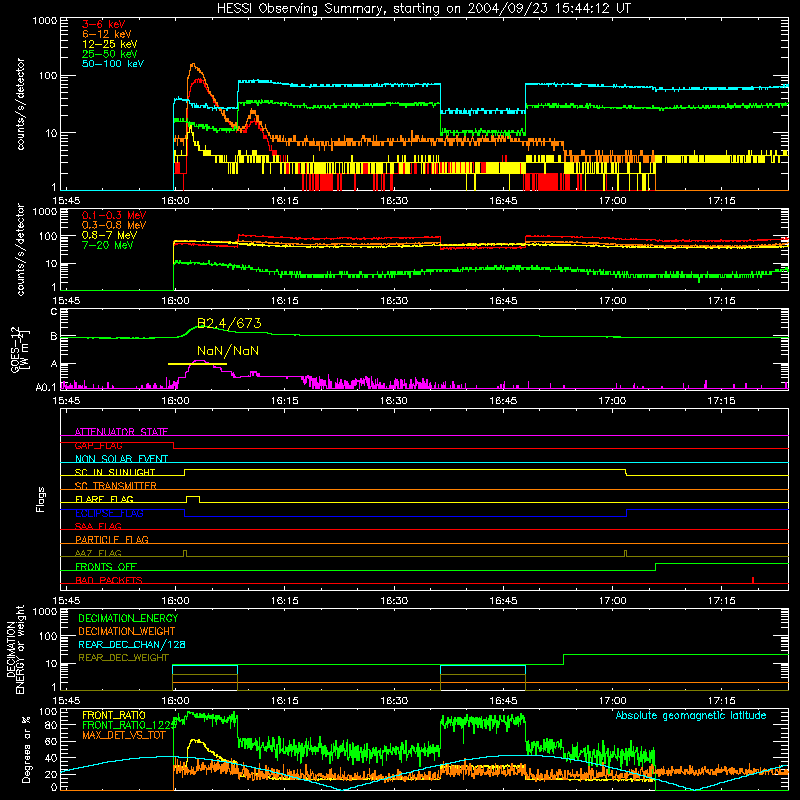
Task: Select the GAP_FLAG label
Action: coord(98,445)
